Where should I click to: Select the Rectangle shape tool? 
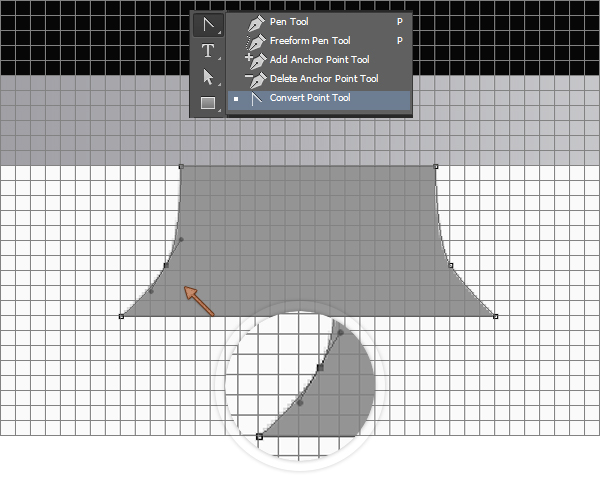[x=208, y=102]
